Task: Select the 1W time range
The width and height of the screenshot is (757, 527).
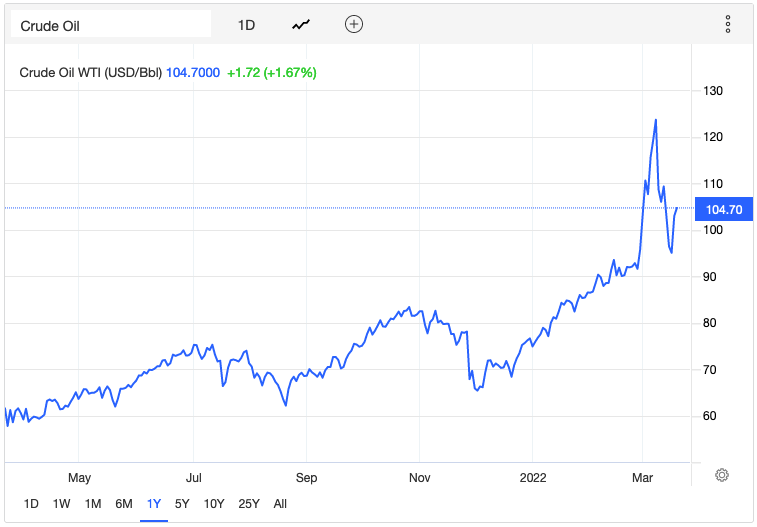Action: [62, 503]
